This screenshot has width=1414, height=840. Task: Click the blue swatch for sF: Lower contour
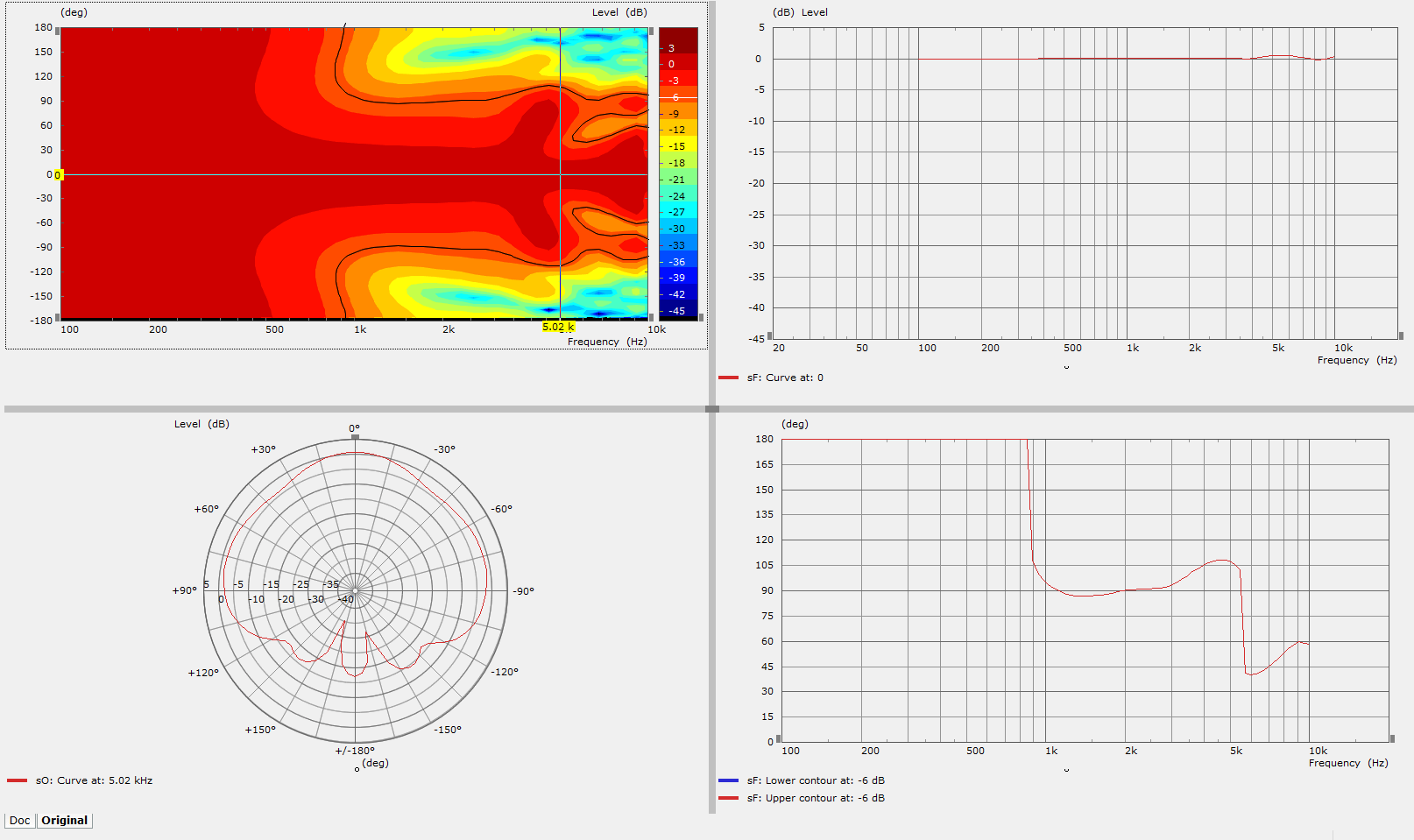click(728, 780)
